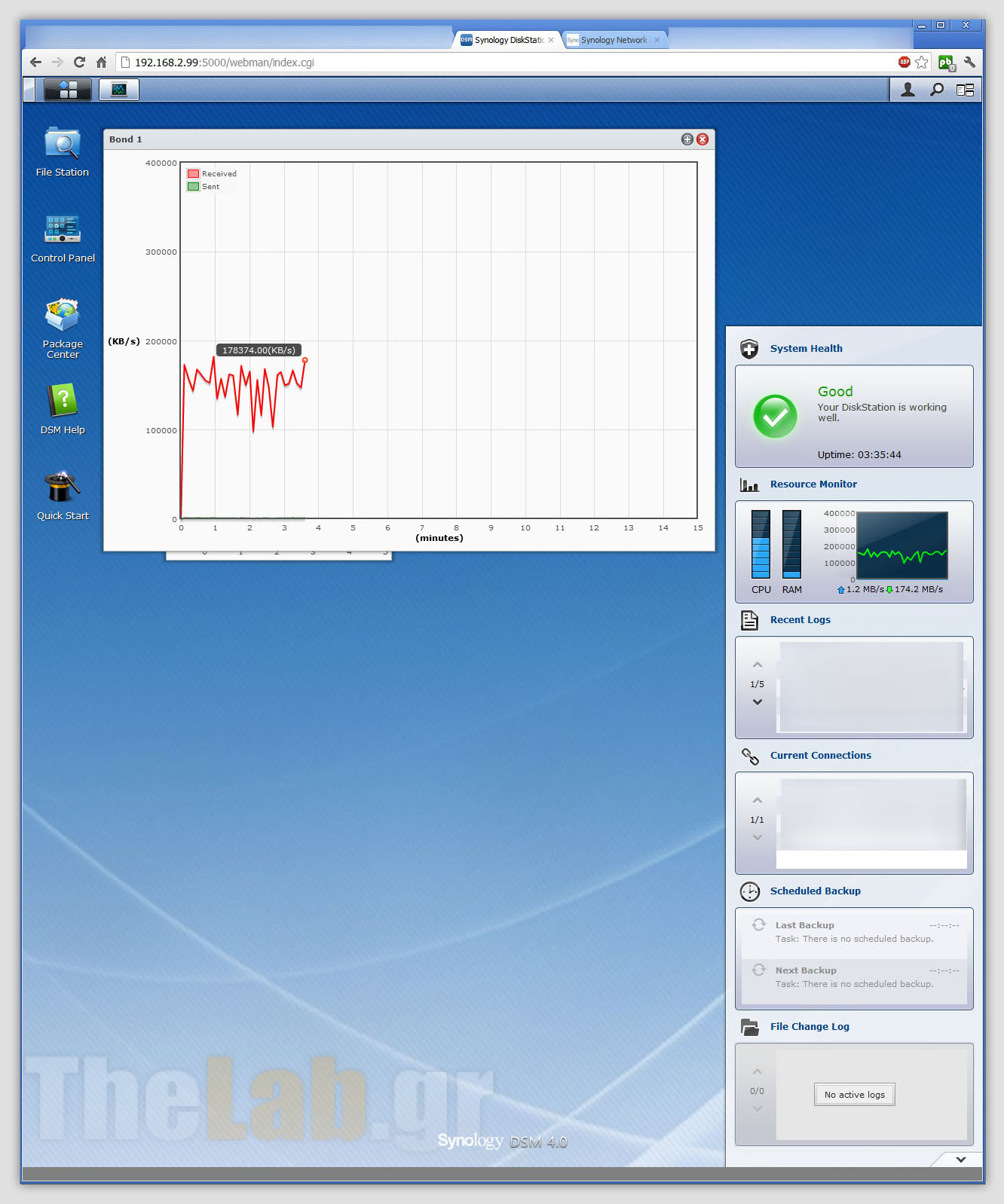Viewport: 1004px width, 1204px height.
Task: Click the Uptime: 03:35:44 text
Action: (x=859, y=454)
